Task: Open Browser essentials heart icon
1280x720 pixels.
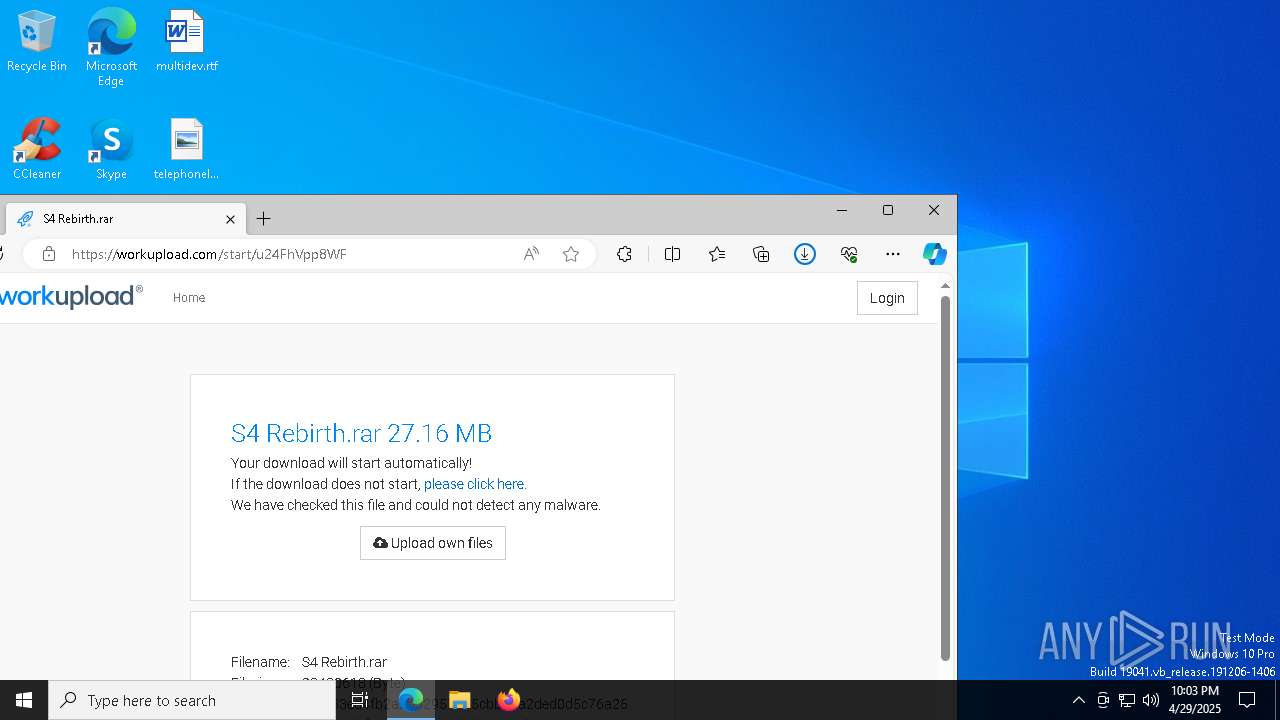Action: click(x=849, y=254)
